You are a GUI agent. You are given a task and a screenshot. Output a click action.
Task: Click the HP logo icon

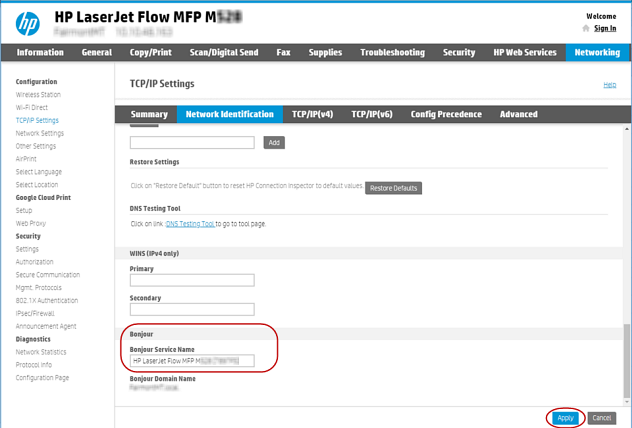(28, 23)
